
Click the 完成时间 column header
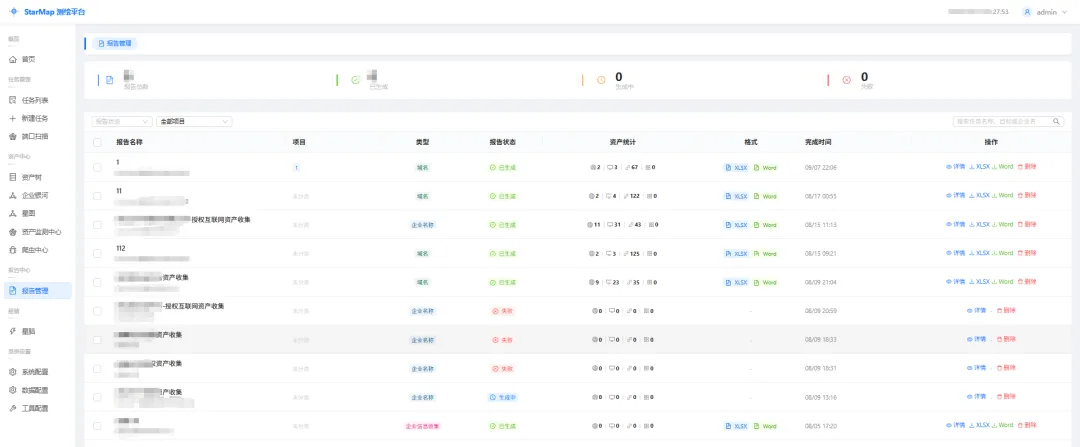point(818,143)
